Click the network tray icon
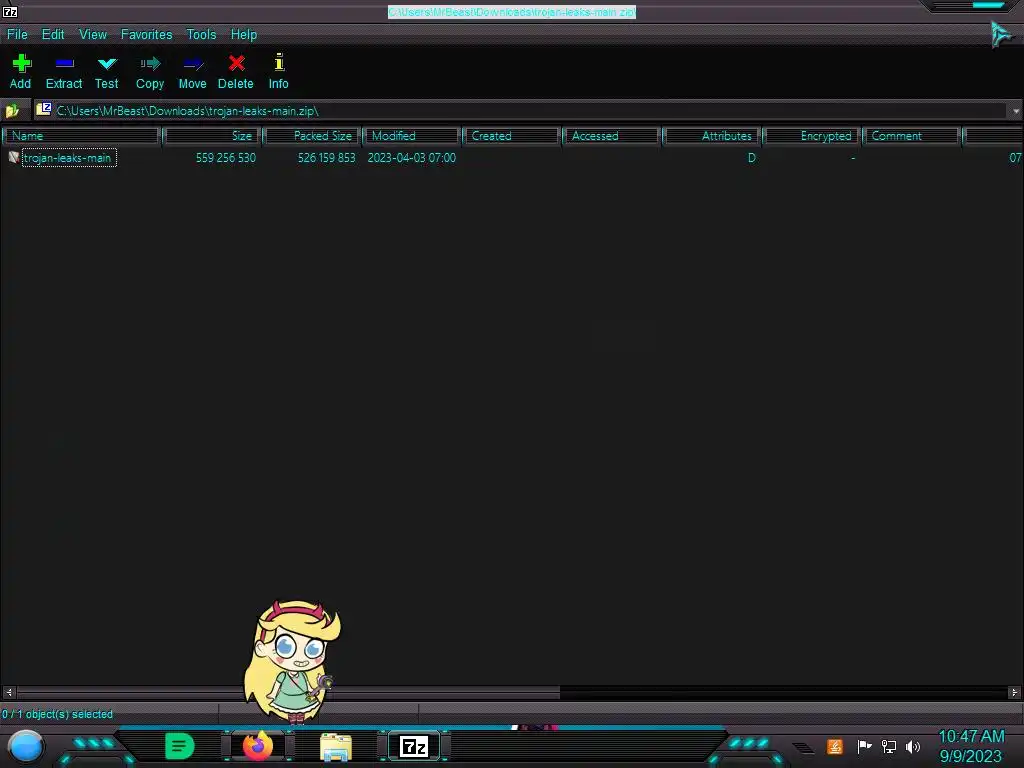The image size is (1024, 768). click(889, 746)
